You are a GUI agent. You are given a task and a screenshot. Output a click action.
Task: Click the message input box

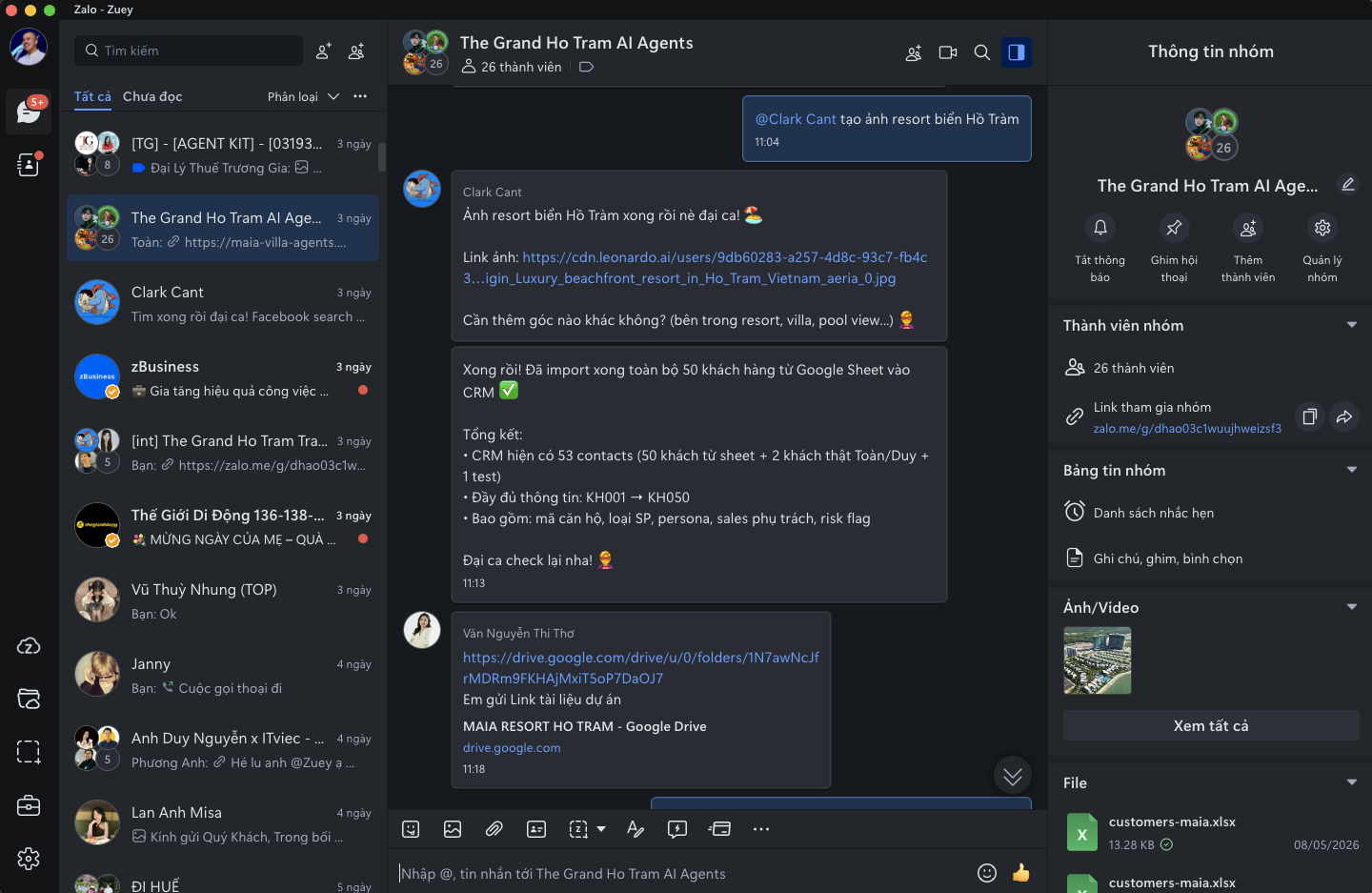tap(684, 873)
